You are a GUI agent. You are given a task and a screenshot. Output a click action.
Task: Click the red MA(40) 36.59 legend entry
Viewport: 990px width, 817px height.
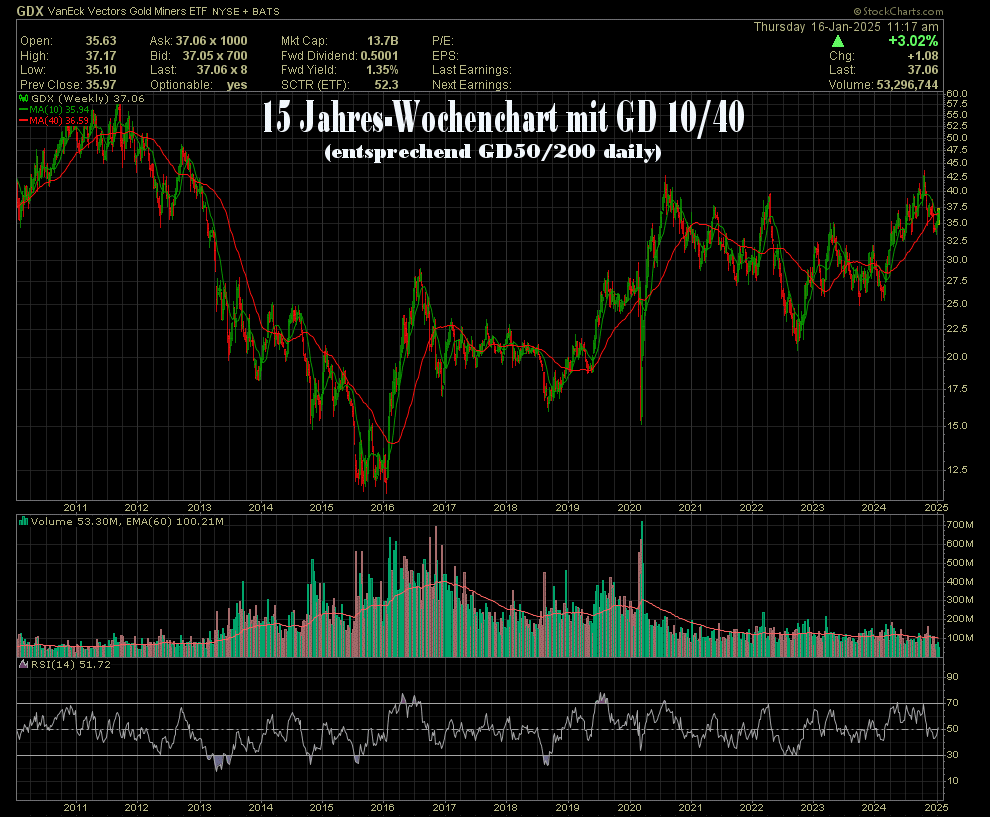[59, 120]
